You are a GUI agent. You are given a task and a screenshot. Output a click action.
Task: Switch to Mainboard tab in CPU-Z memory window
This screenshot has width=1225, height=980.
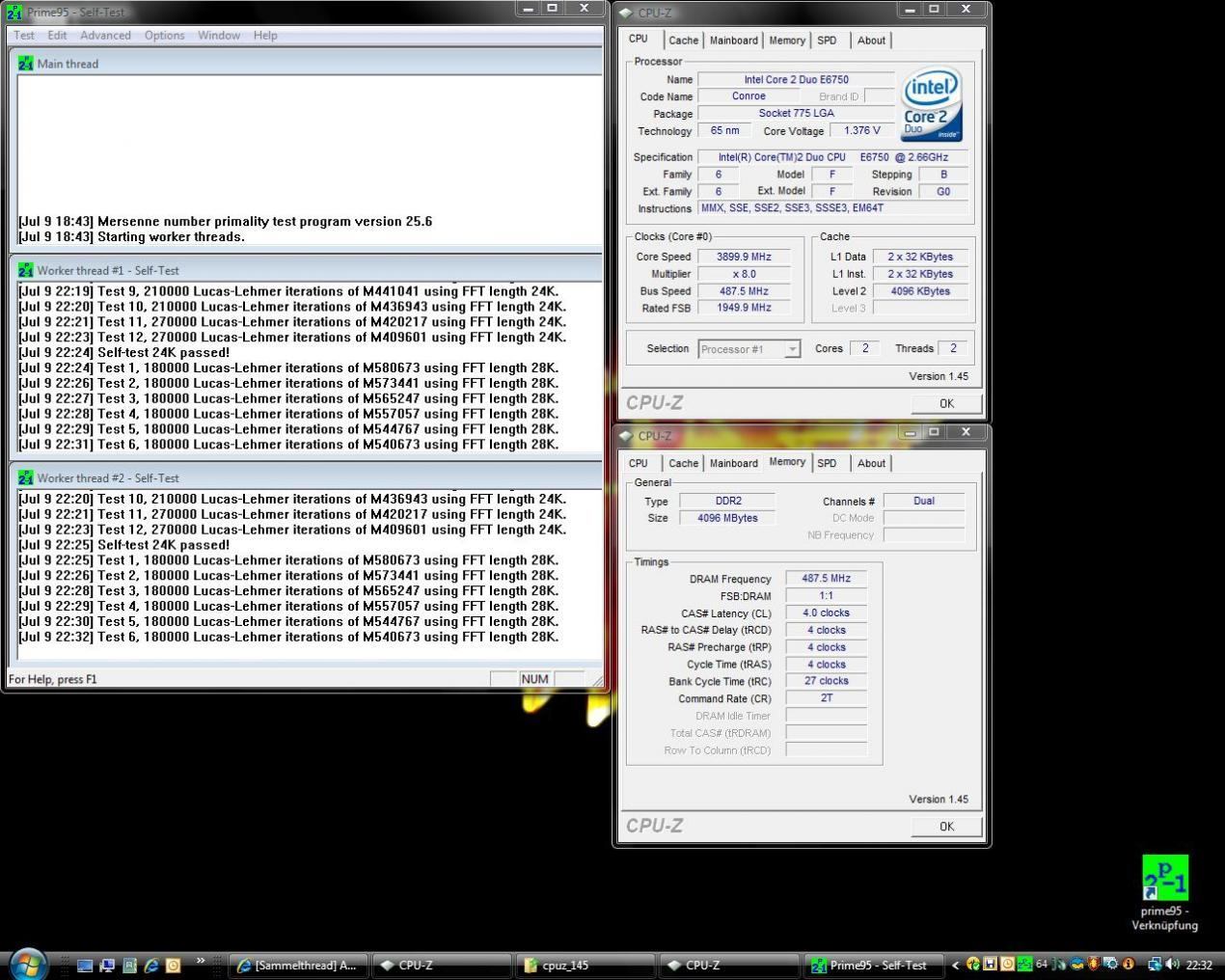(x=733, y=464)
